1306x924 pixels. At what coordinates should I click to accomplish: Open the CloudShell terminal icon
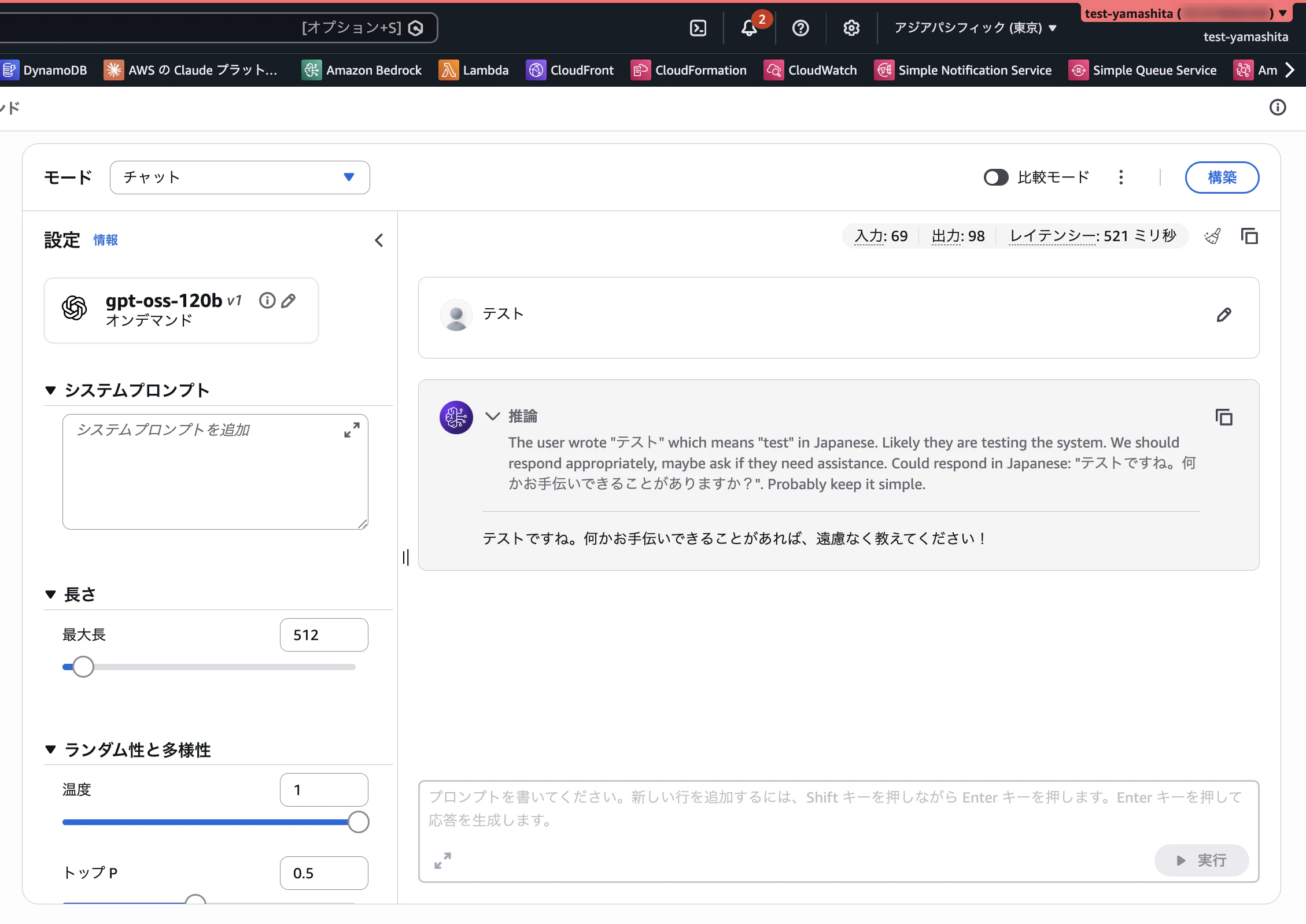(698, 28)
